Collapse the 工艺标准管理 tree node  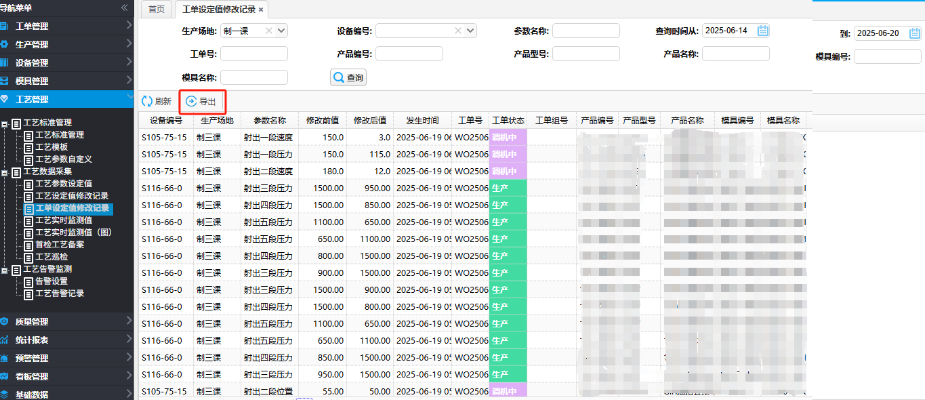[x=5, y=122]
